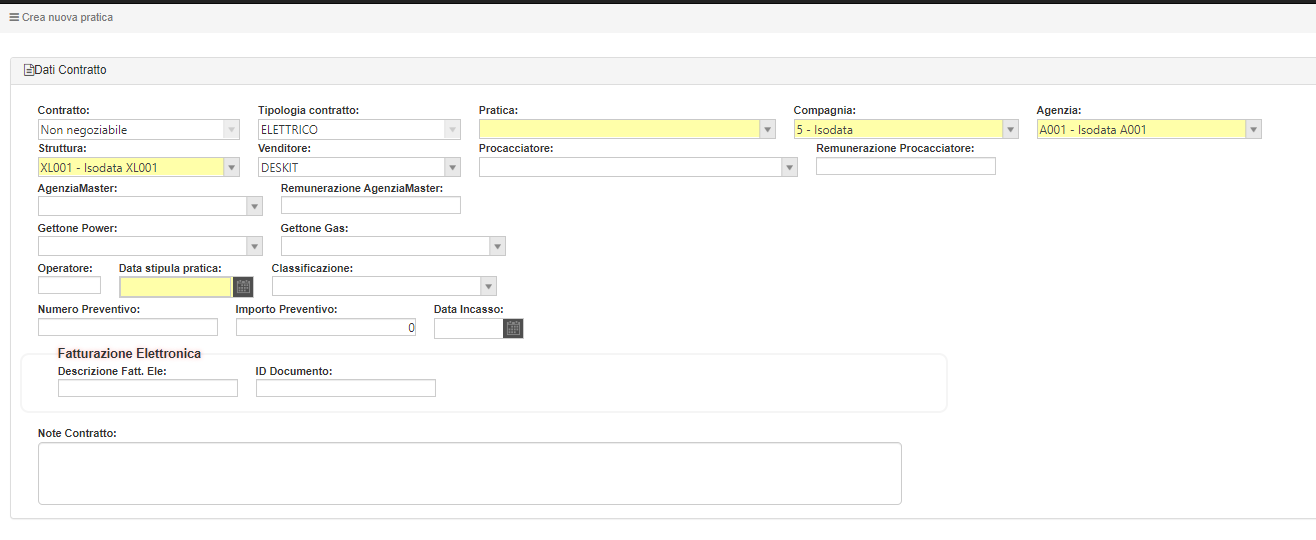1316x540 pixels.
Task: Click the Fatturazione Elettronica section heading
Action: tap(129, 353)
